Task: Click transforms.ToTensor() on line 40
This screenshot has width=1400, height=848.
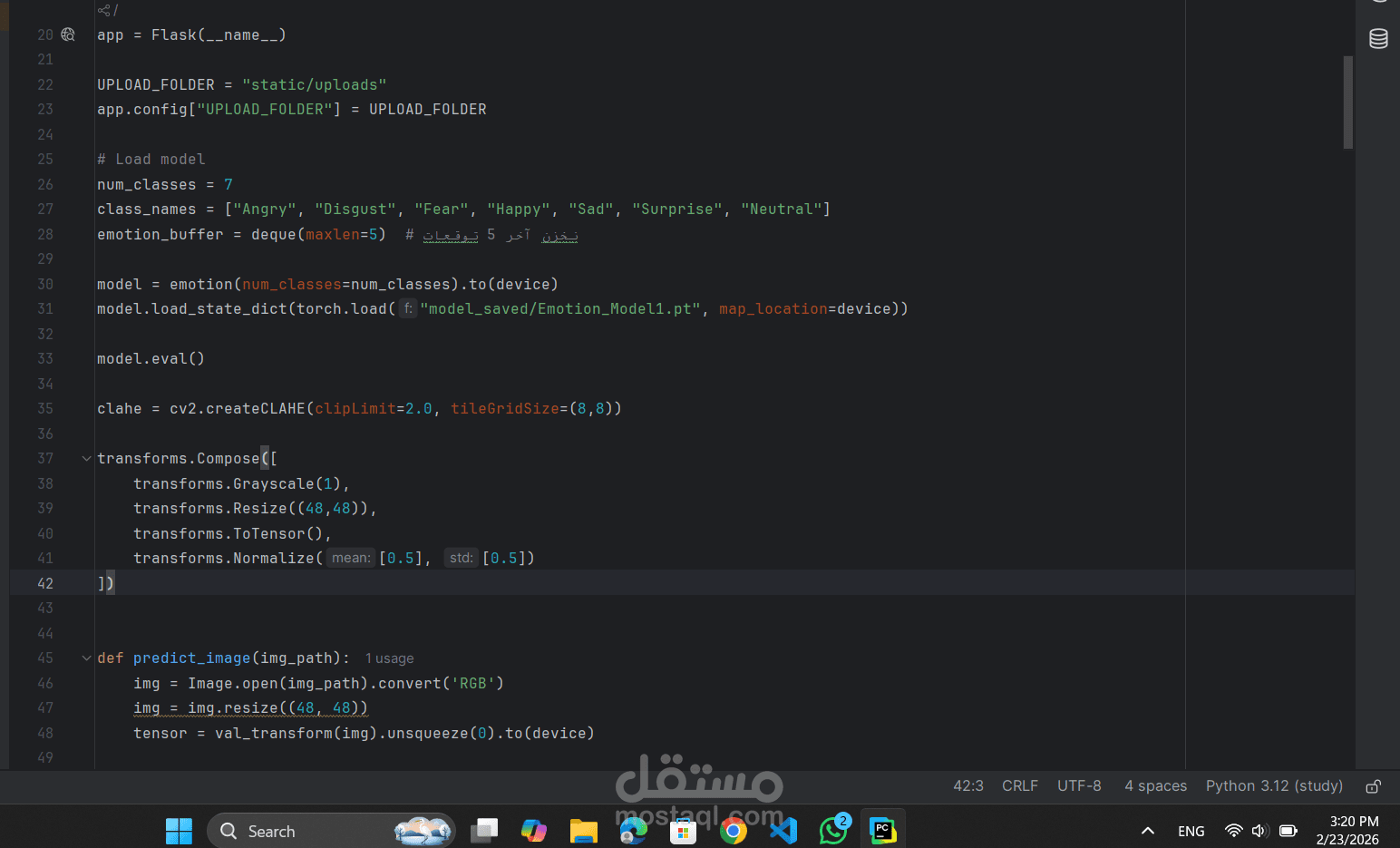Action: tap(228, 534)
